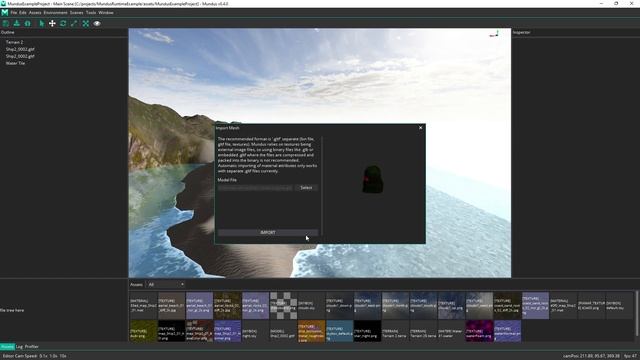640x360 pixels.
Task: Click the Import asset toolbar icon
Action: click(x=17, y=24)
